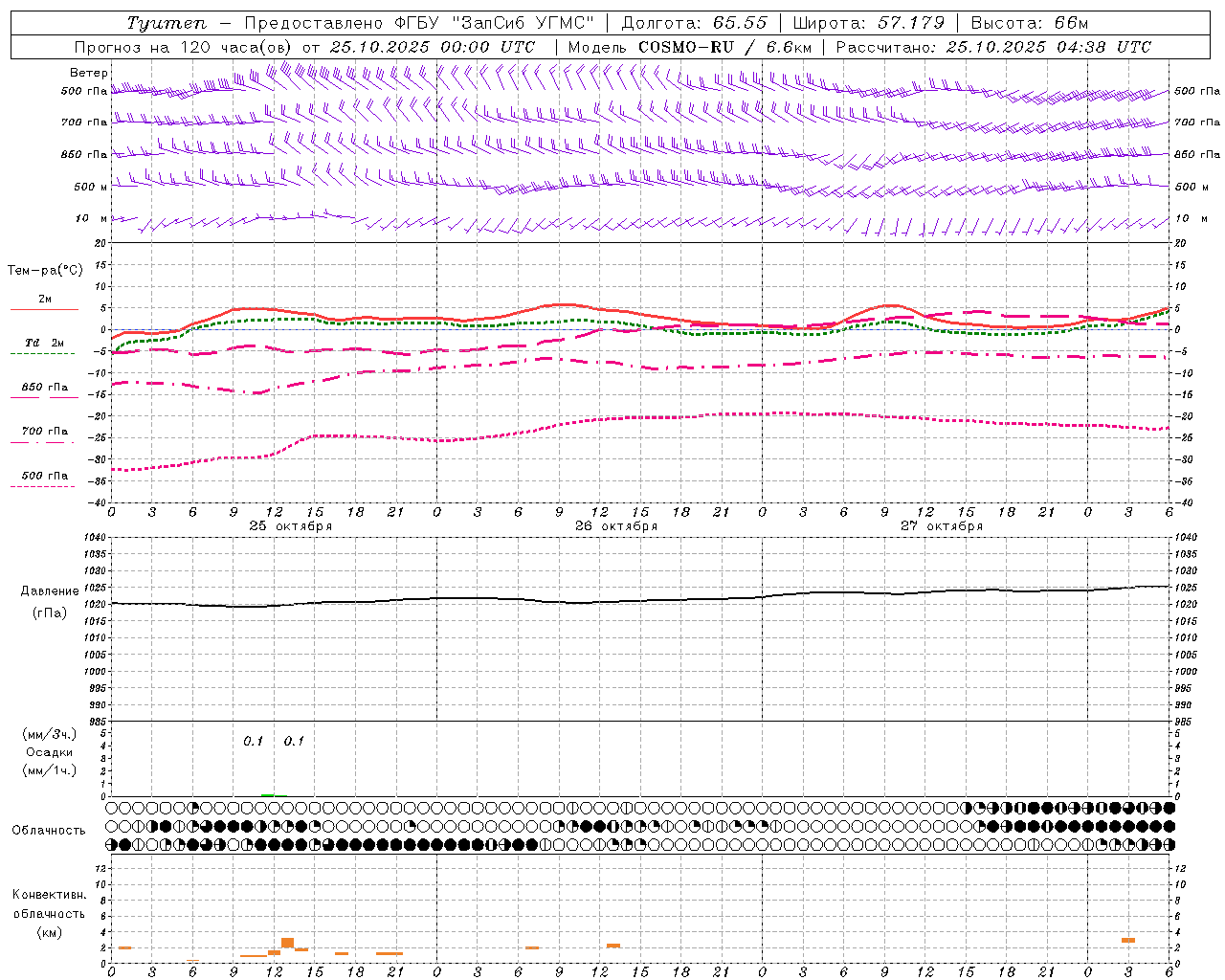The height and width of the screenshot is (980, 1225).
Task: Click the 25 октября date label
Action: (291, 526)
